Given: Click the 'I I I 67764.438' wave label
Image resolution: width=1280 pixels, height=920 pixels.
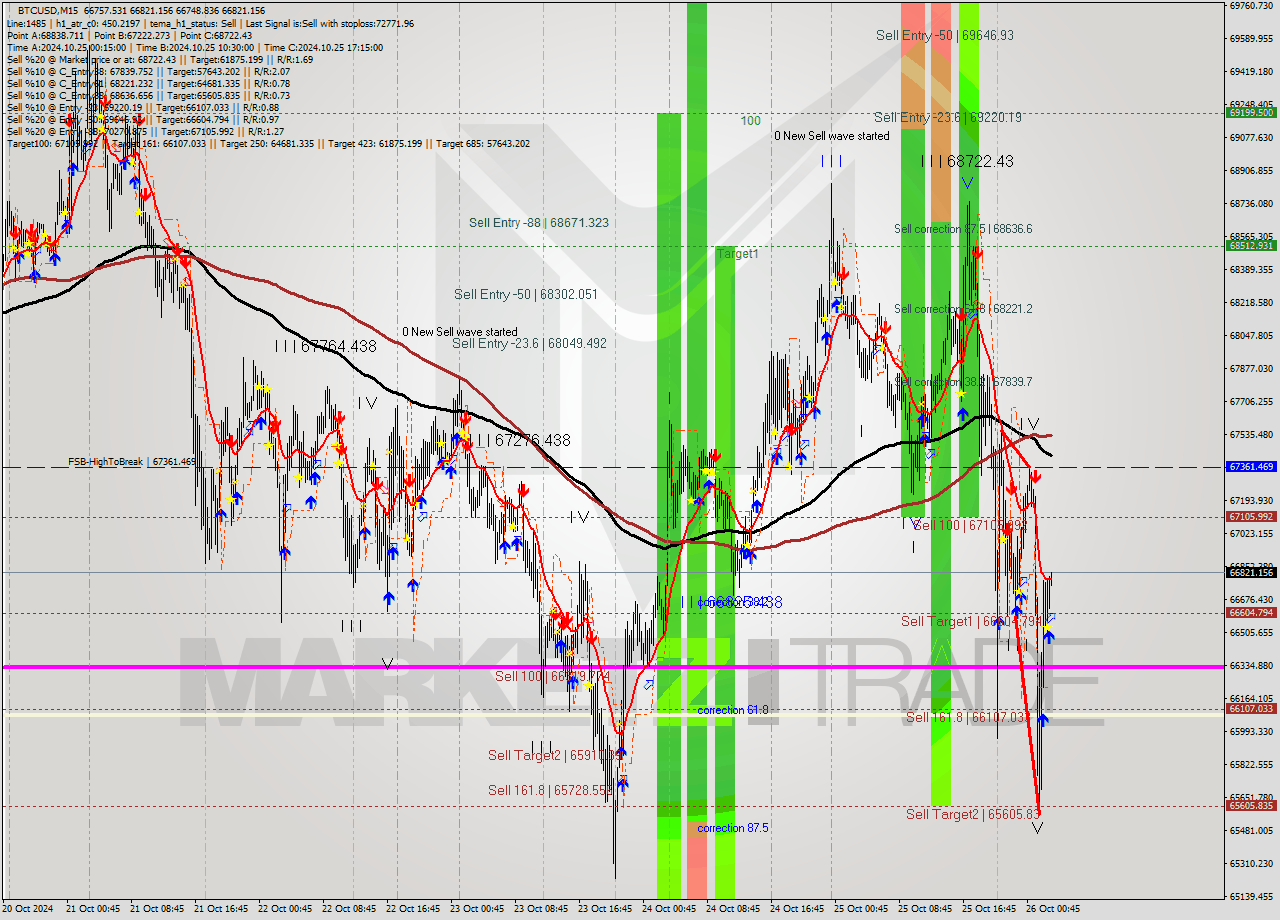Looking at the screenshot, I should (326, 346).
